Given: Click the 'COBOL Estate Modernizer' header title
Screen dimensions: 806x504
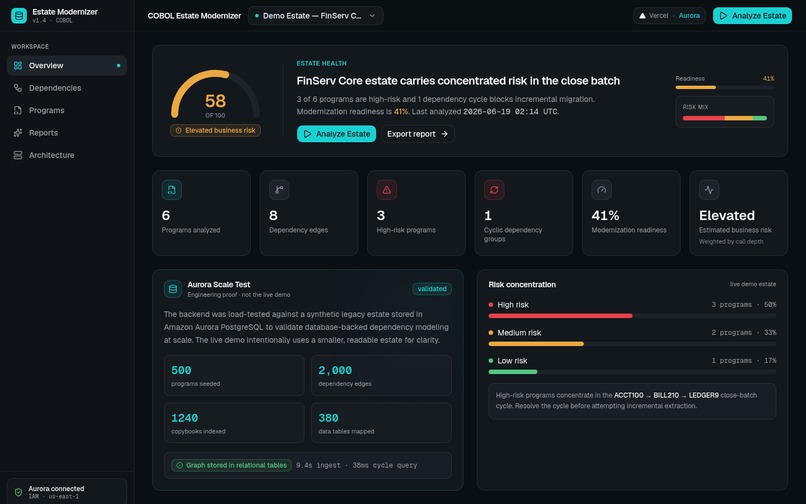Looking at the screenshot, I should tap(194, 16).
